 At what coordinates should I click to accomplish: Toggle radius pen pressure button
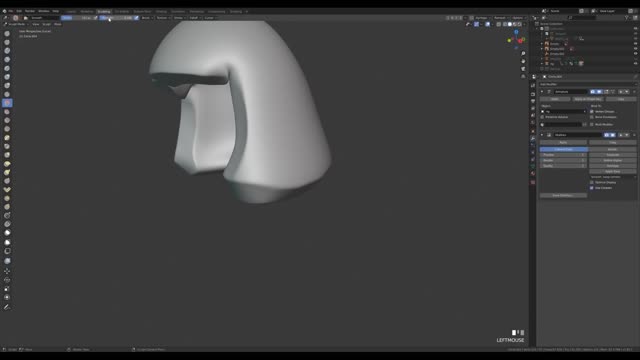coord(96,18)
